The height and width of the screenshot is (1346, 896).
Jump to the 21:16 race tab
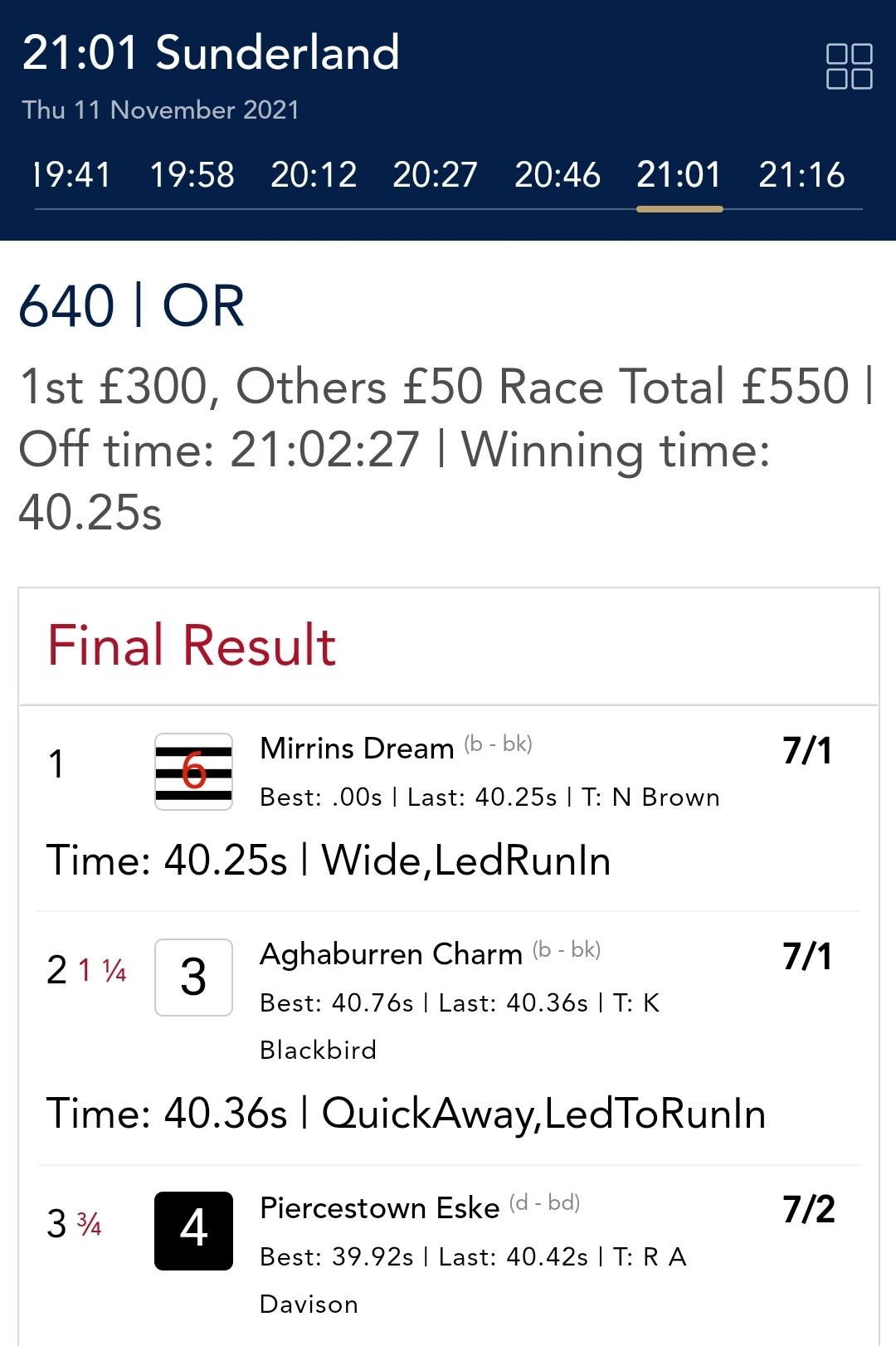pyautogui.click(x=801, y=175)
